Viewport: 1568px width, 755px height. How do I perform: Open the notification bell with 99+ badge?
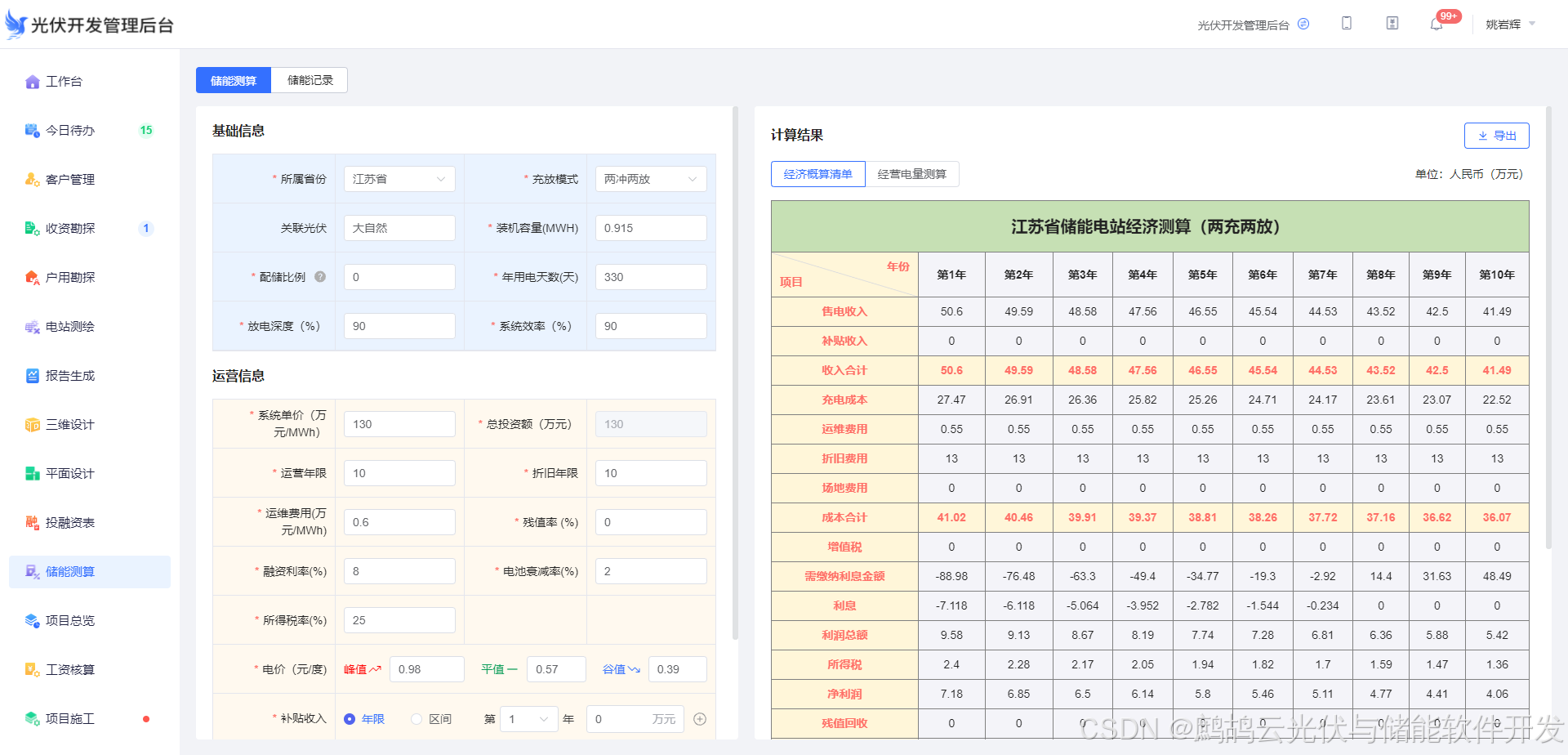(1437, 25)
